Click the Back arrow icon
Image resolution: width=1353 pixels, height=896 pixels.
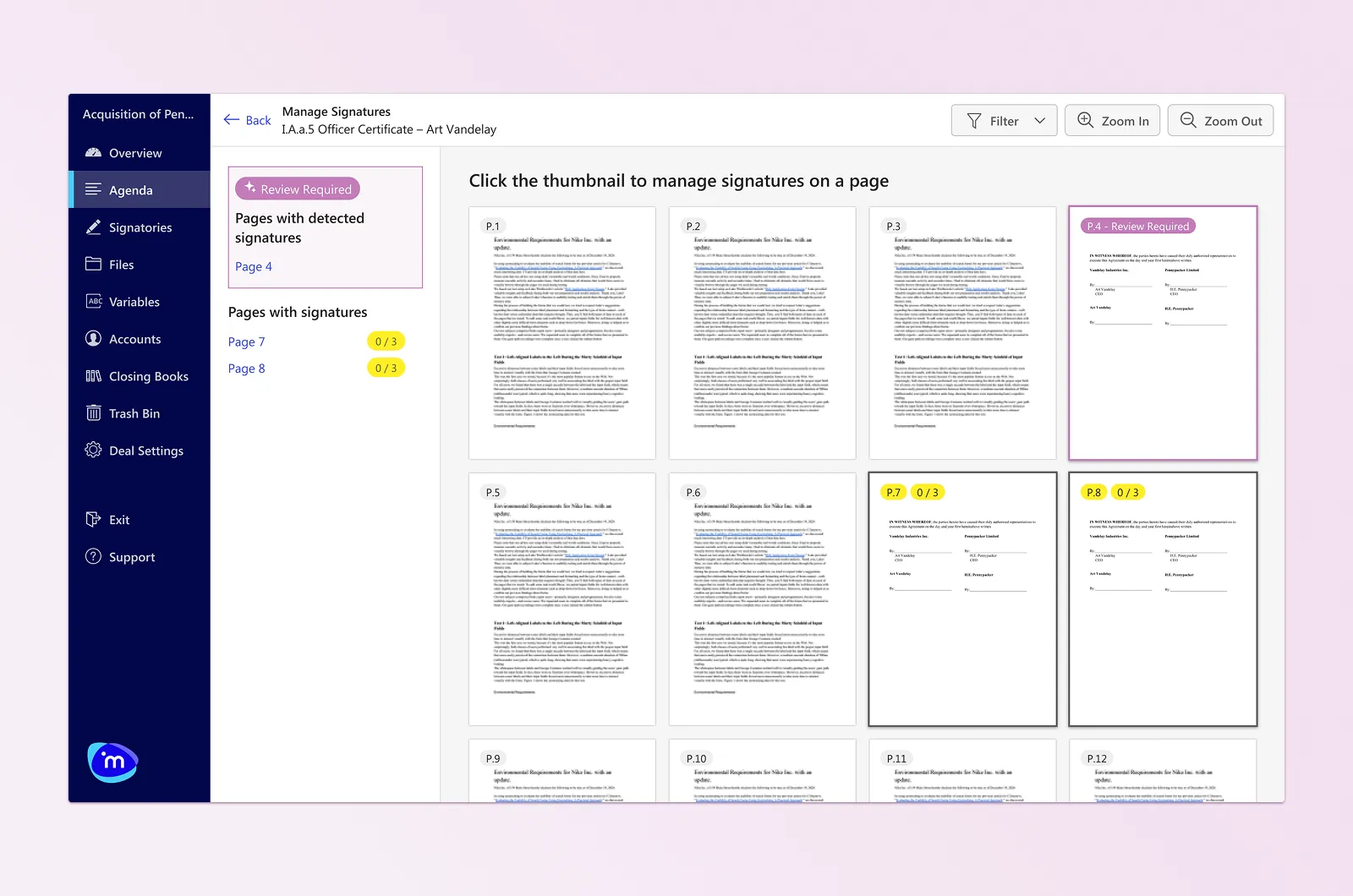tap(232, 120)
